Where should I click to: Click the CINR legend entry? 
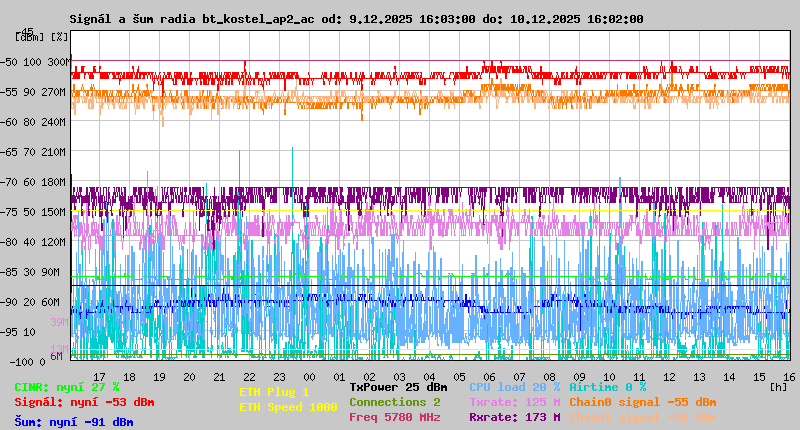pos(67,387)
